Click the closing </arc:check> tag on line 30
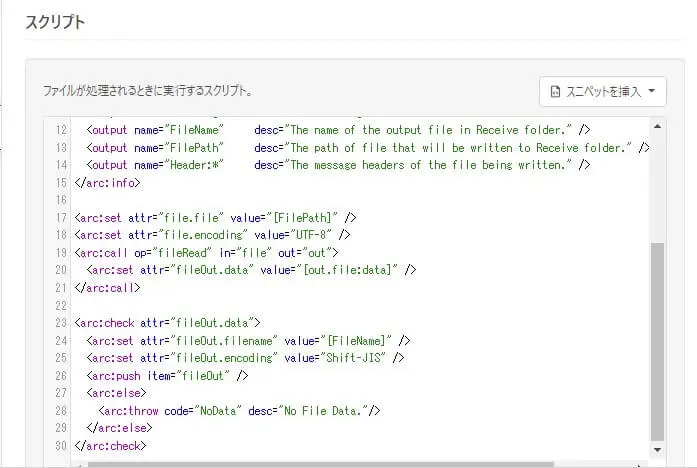Screen dimensions: 697x468 [x=110, y=445]
